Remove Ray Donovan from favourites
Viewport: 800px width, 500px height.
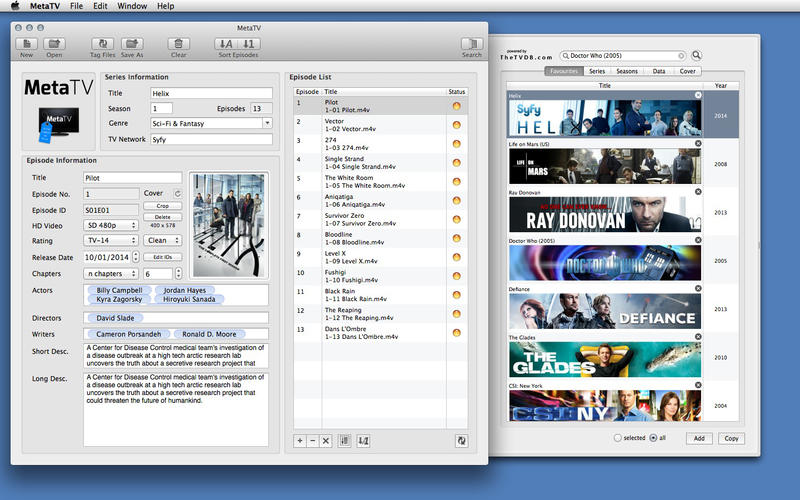698,192
